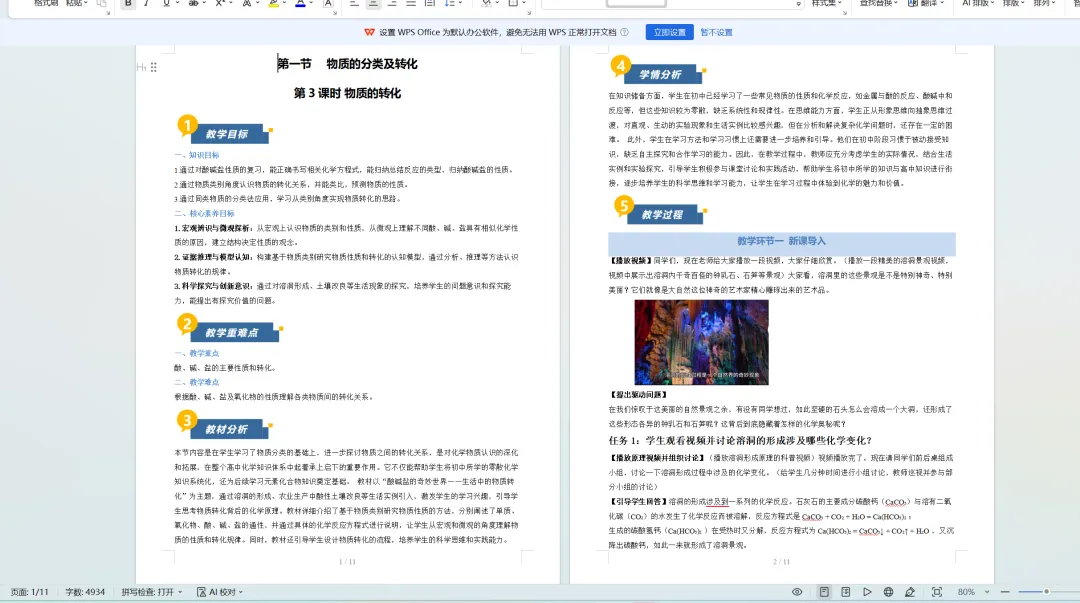The height and width of the screenshot is (603, 1080).
Task: Align text left
Action: point(353,3)
